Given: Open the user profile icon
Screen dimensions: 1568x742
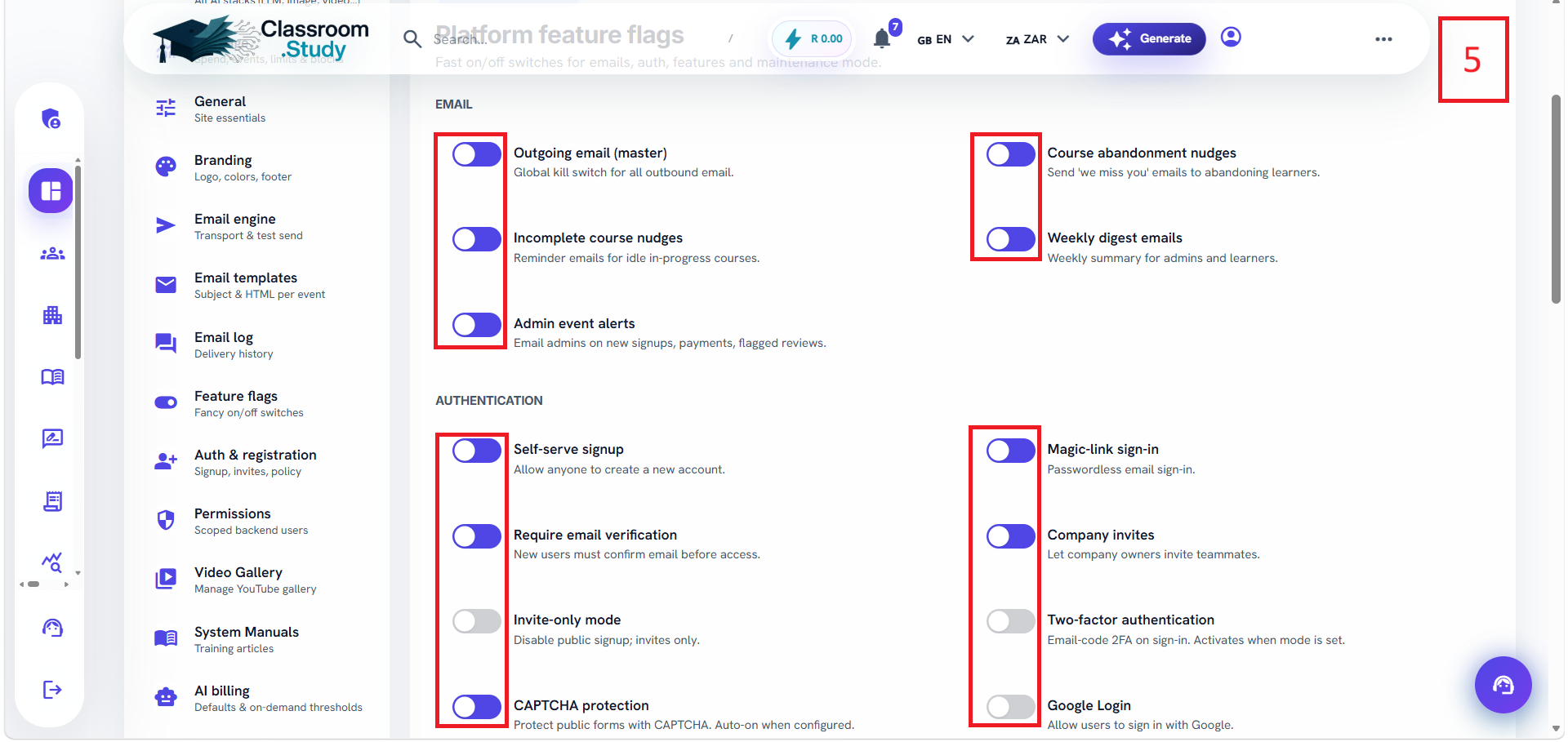Looking at the screenshot, I should pyautogui.click(x=1231, y=38).
